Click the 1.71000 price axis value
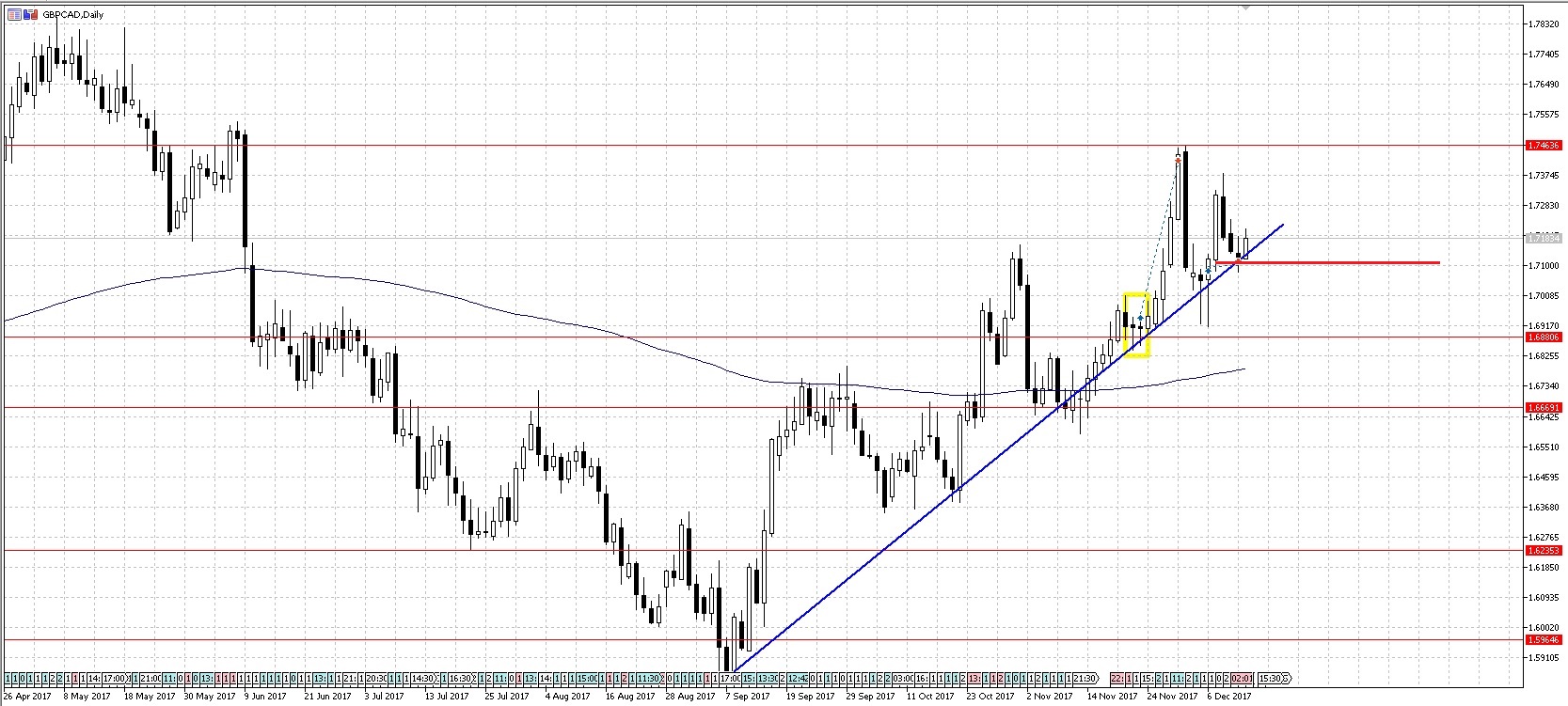This screenshot has height=706, width=1568. pos(1544,266)
